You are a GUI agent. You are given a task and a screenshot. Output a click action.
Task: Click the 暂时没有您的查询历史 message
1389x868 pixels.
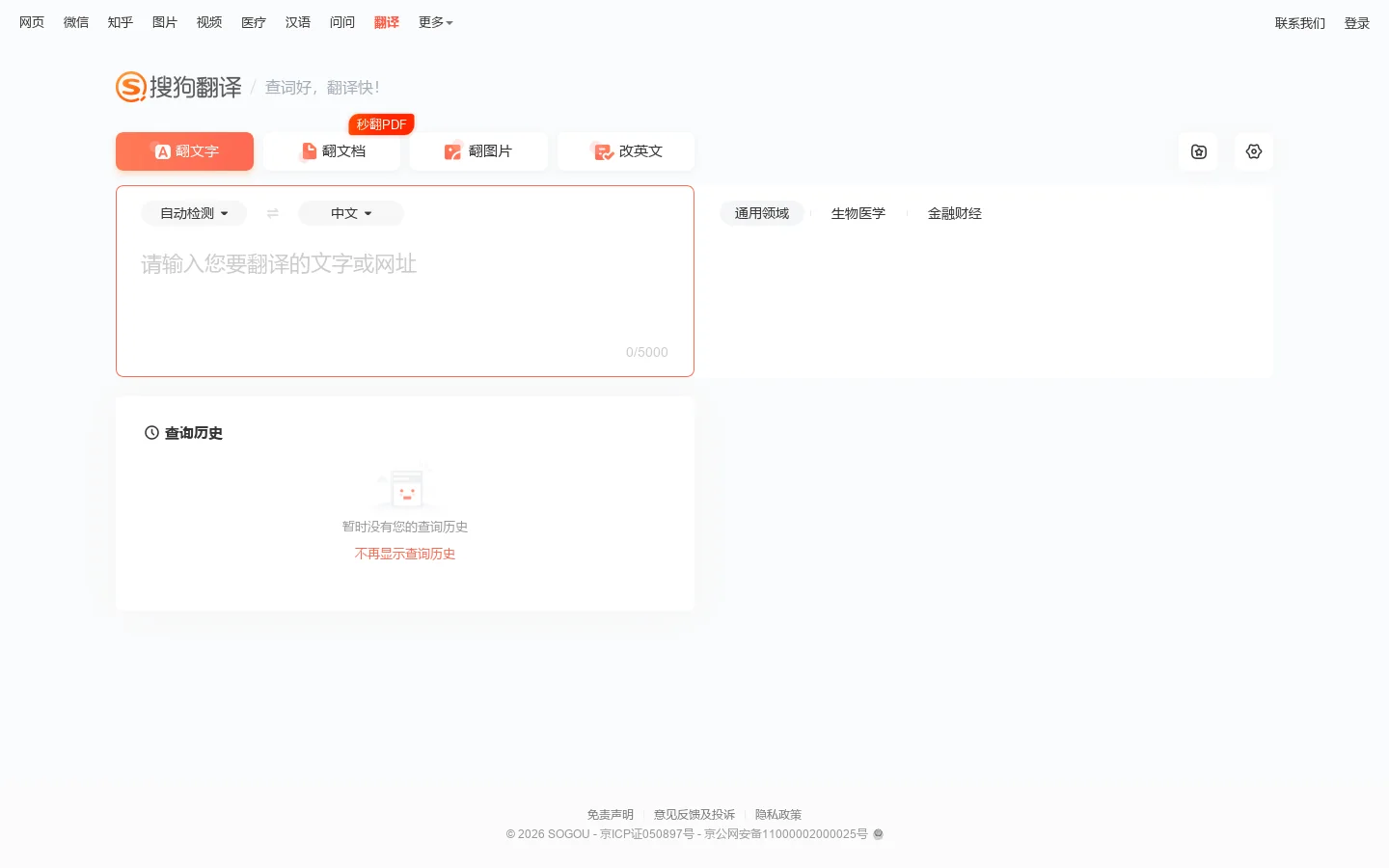[405, 527]
